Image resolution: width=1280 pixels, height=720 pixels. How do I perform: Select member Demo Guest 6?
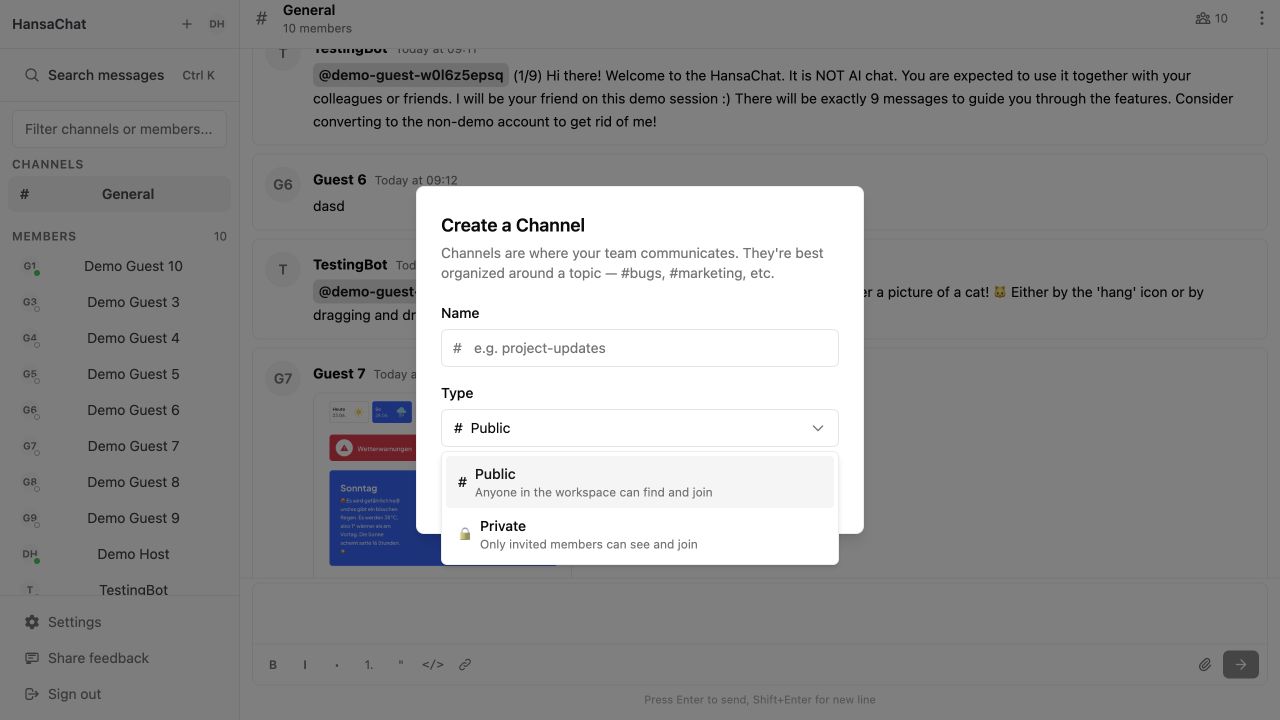tap(119, 410)
